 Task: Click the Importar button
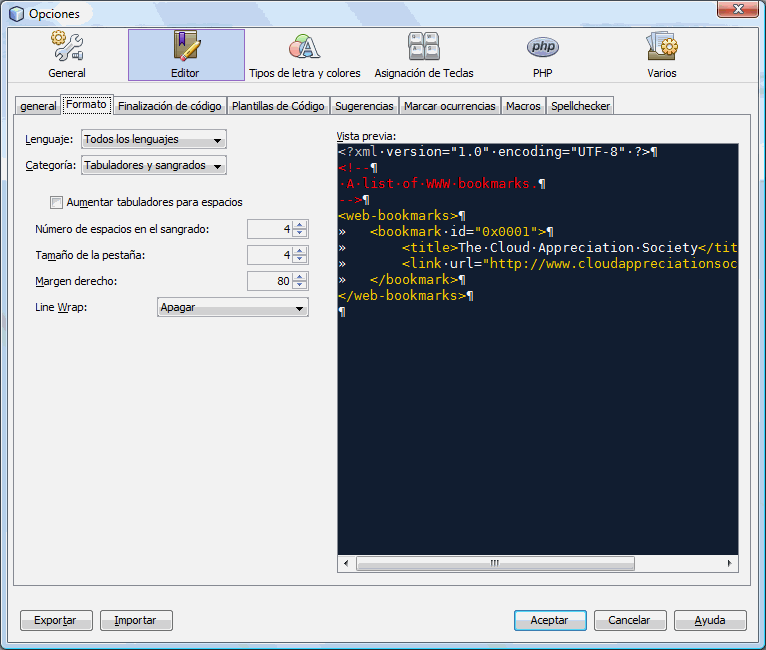coord(136,620)
